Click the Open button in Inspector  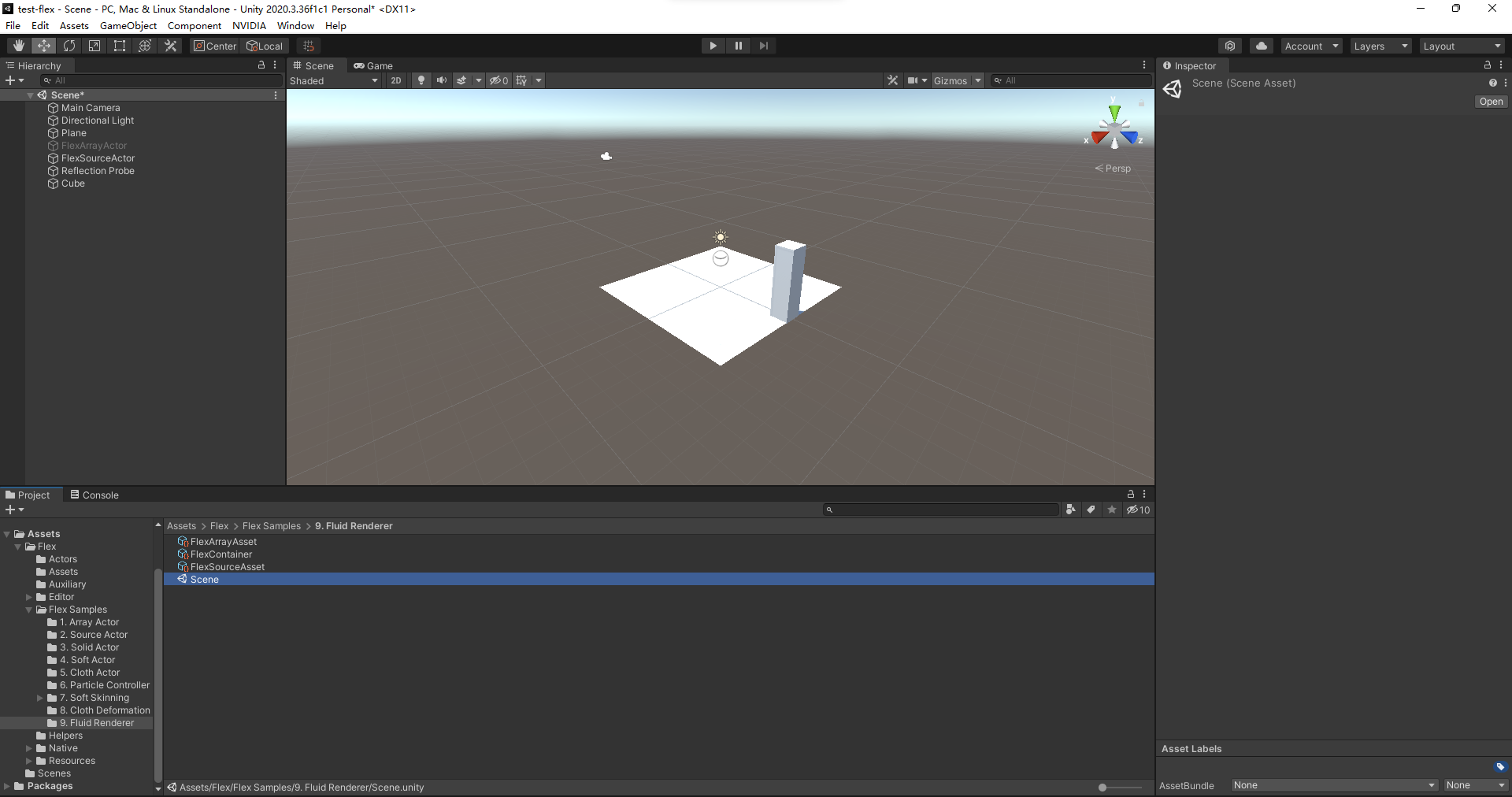click(x=1491, y=102)
